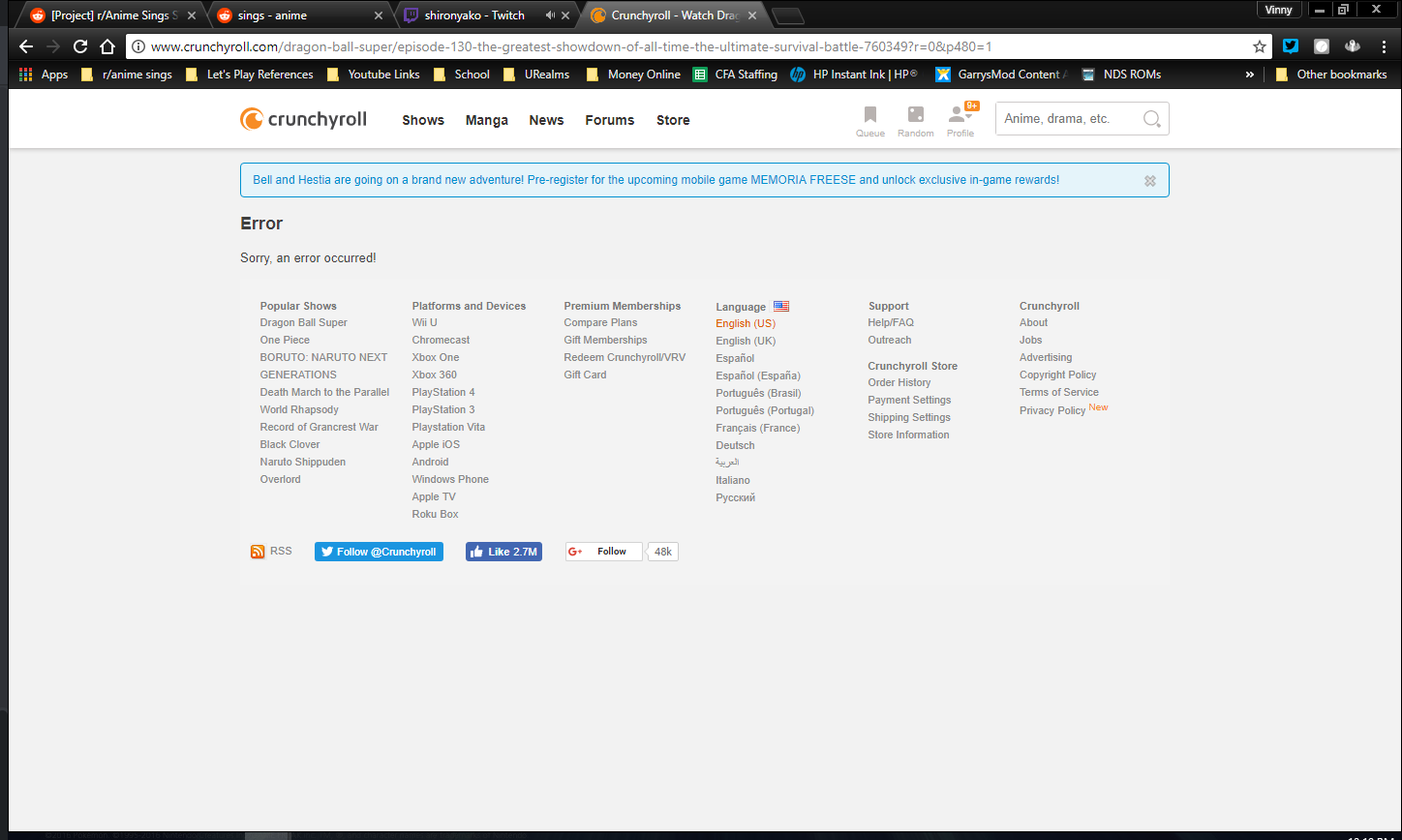Switch language to Deutsch
Image resolution: width=1402 pixels, height=840 pixels.
(x=735, y=445)
